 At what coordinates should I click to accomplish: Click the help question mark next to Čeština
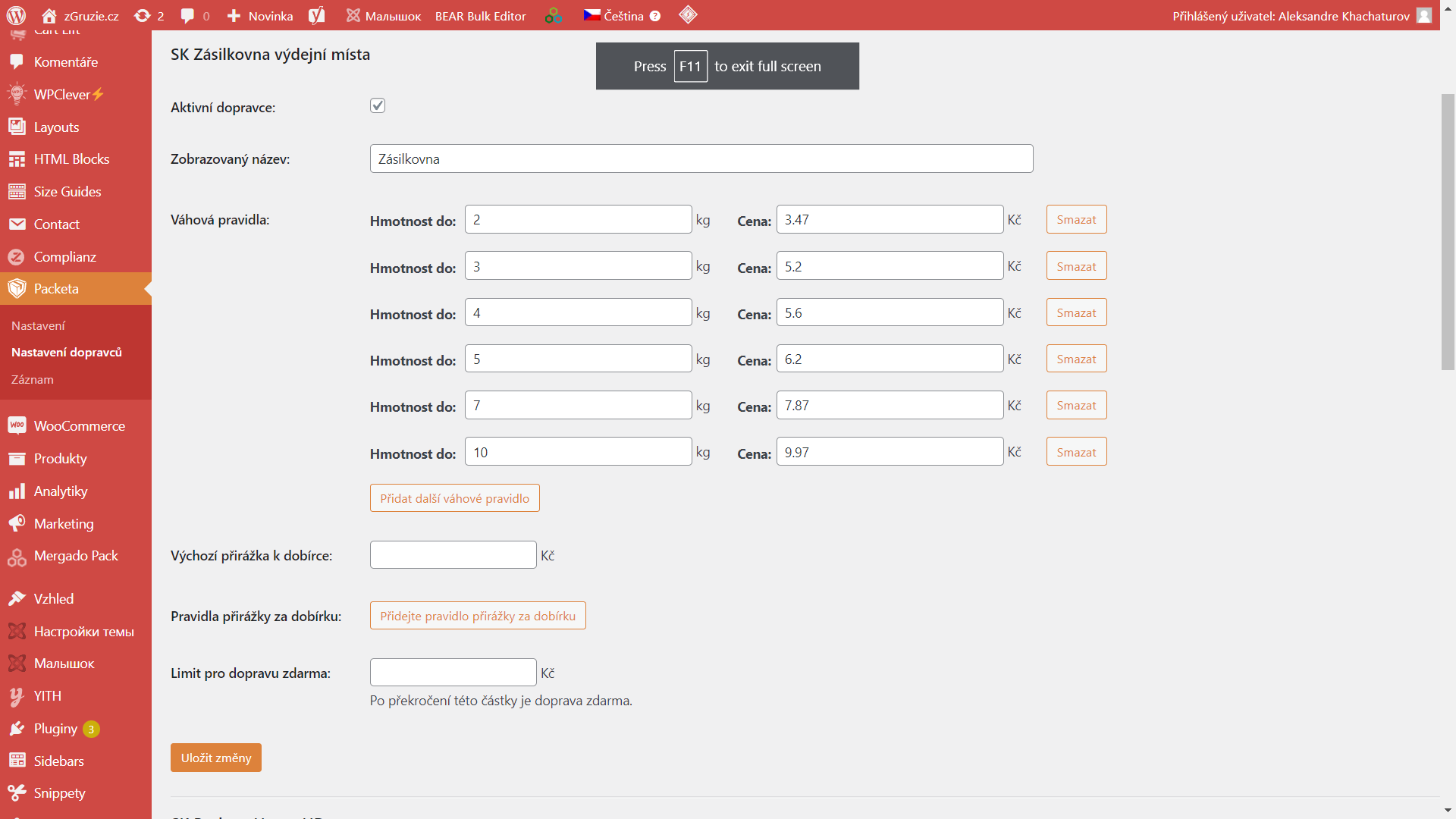click(655, 16)
